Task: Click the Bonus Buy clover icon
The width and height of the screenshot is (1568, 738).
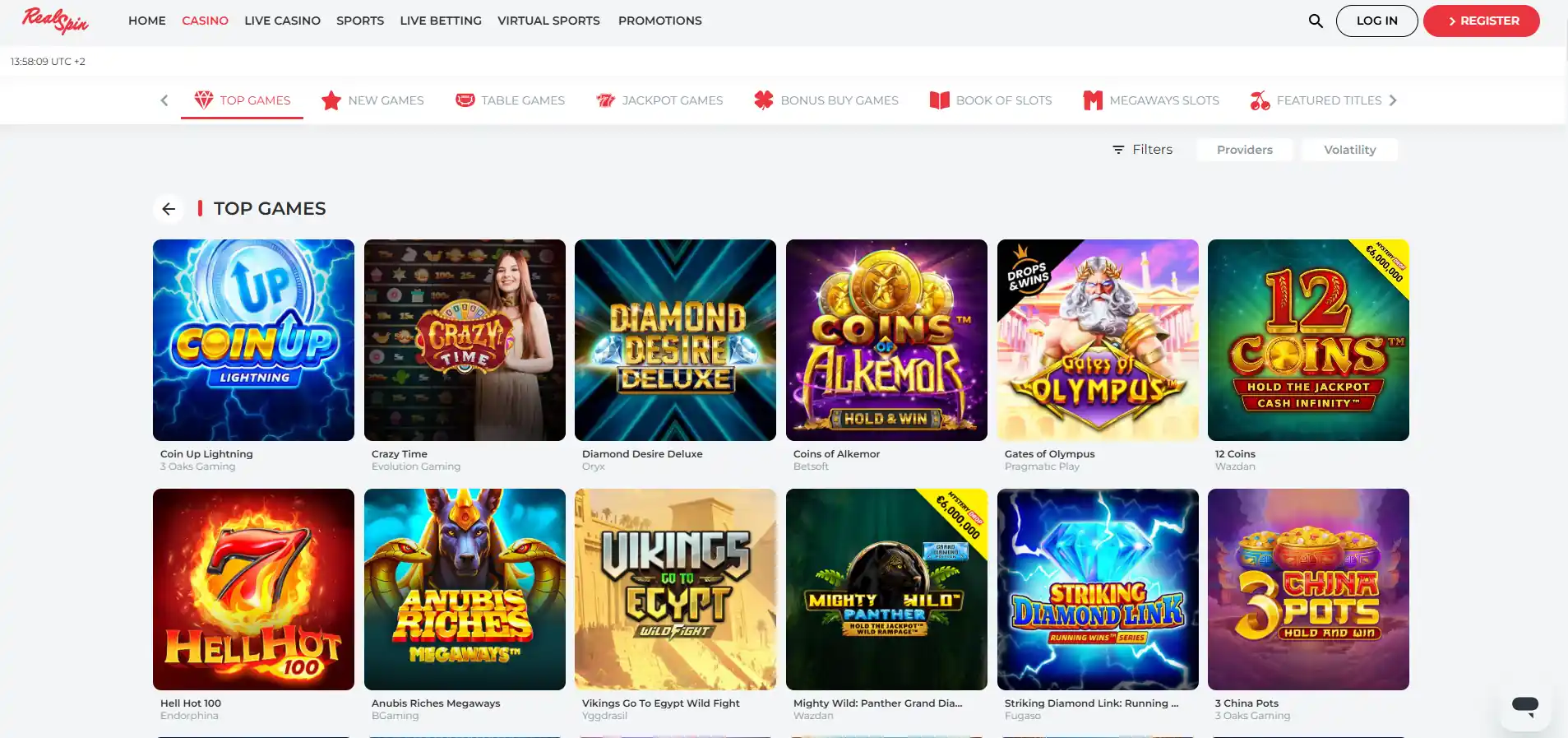Action: click(x=764, y=100)
